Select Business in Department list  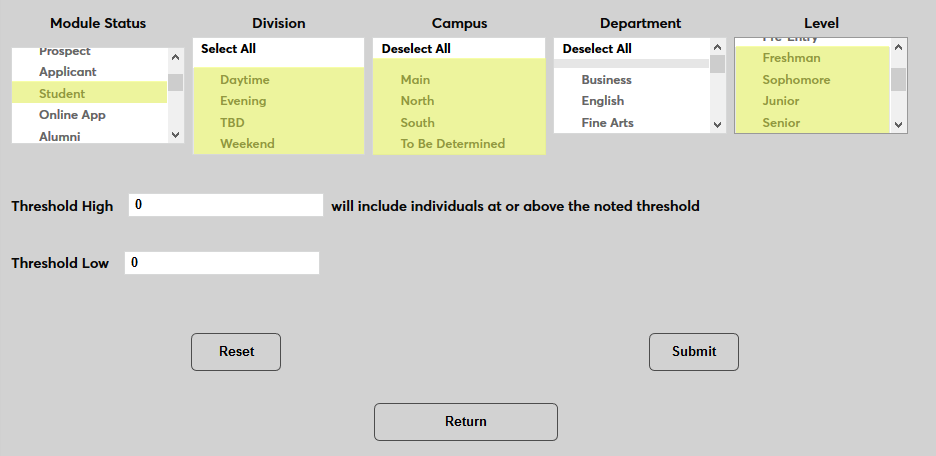(x=606, y=80)
